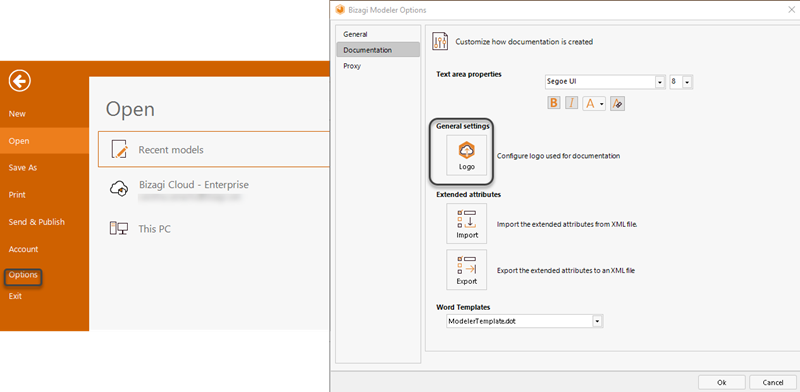Select the General options tab
This screenshot has width=800, height=392.
click(x=378, y=34)
